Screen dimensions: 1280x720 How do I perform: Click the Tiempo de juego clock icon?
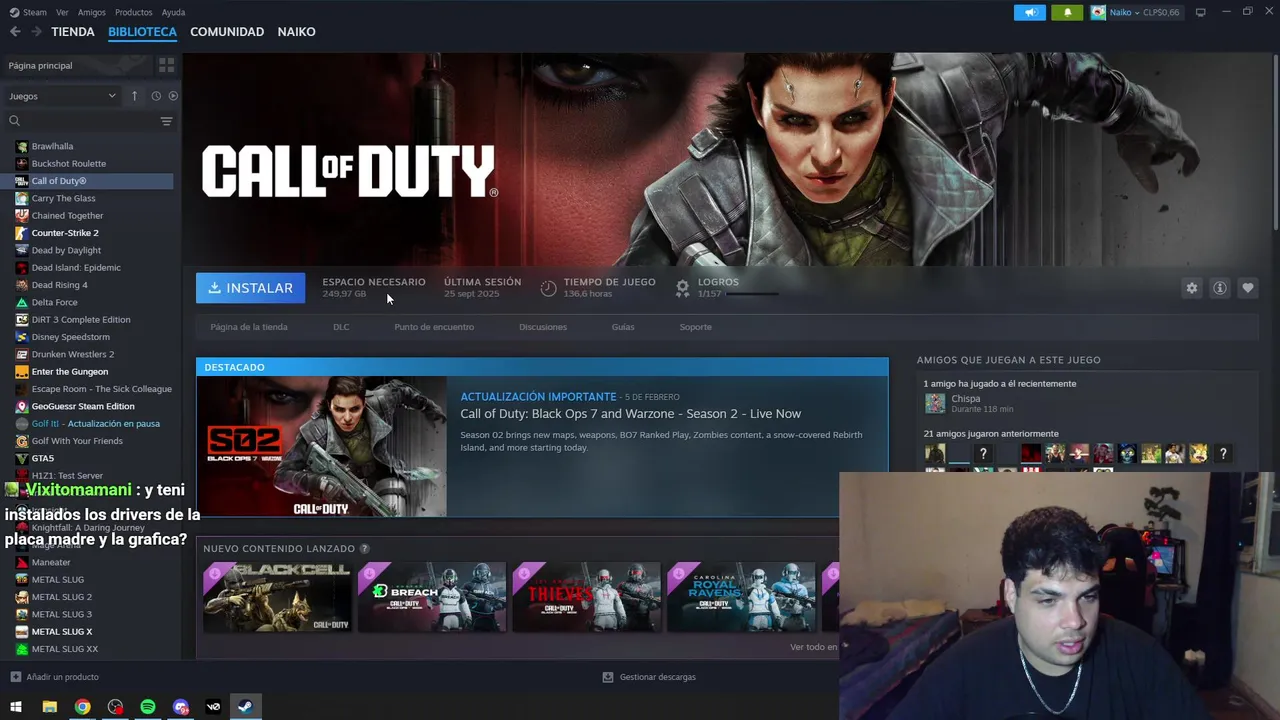pyautogui.click(x=548, y=288)
